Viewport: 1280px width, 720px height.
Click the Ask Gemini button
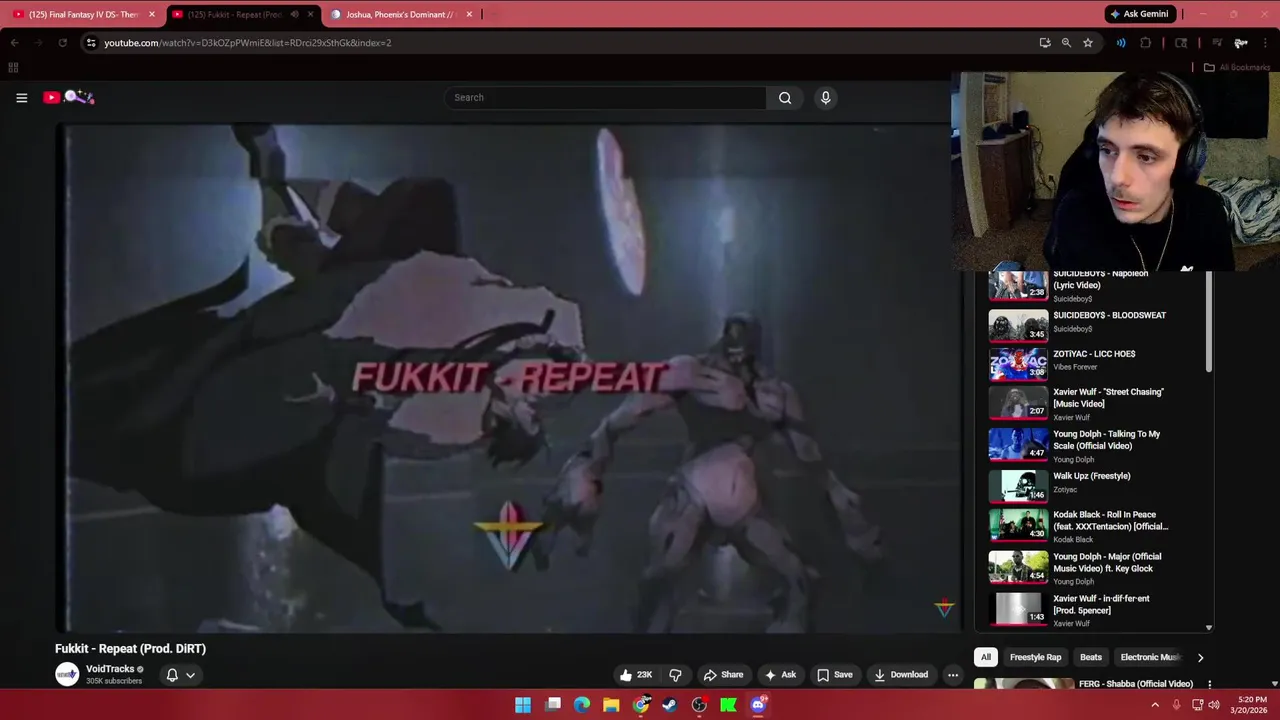point(1139,14)
